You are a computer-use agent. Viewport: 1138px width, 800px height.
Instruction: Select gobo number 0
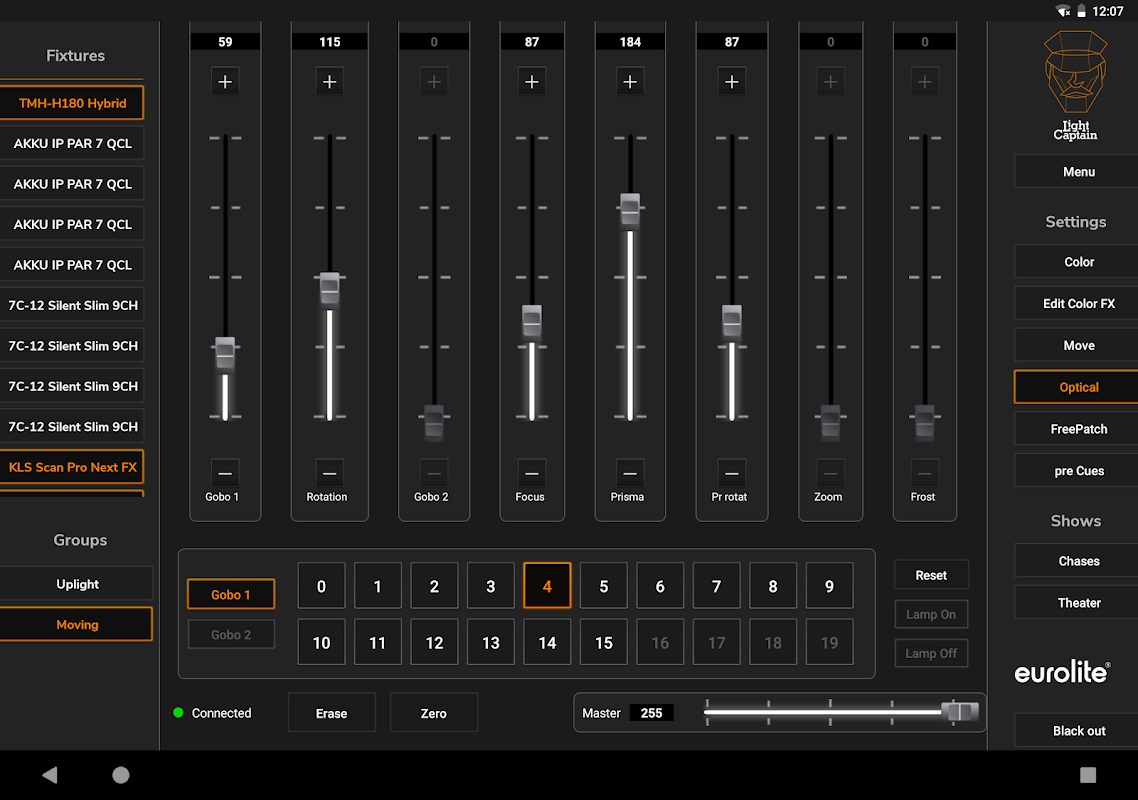coord(322,586)
